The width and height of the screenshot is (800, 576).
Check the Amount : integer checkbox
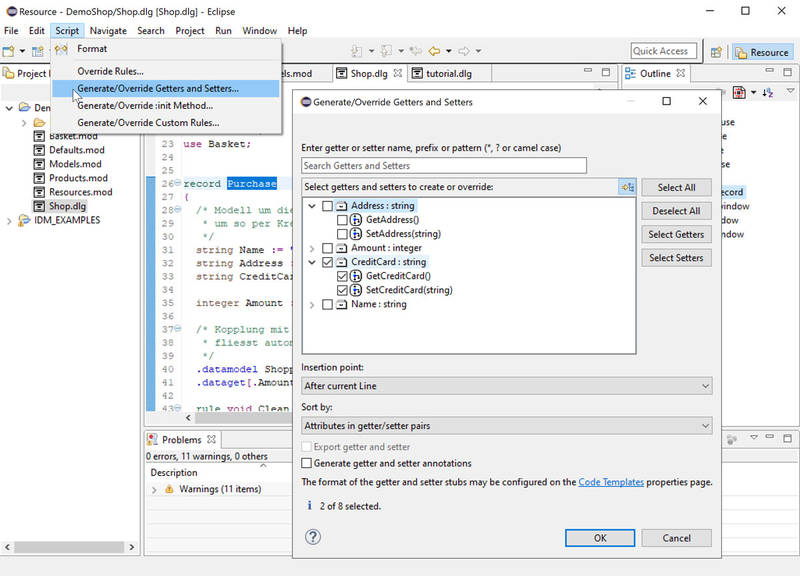(328, 248)
